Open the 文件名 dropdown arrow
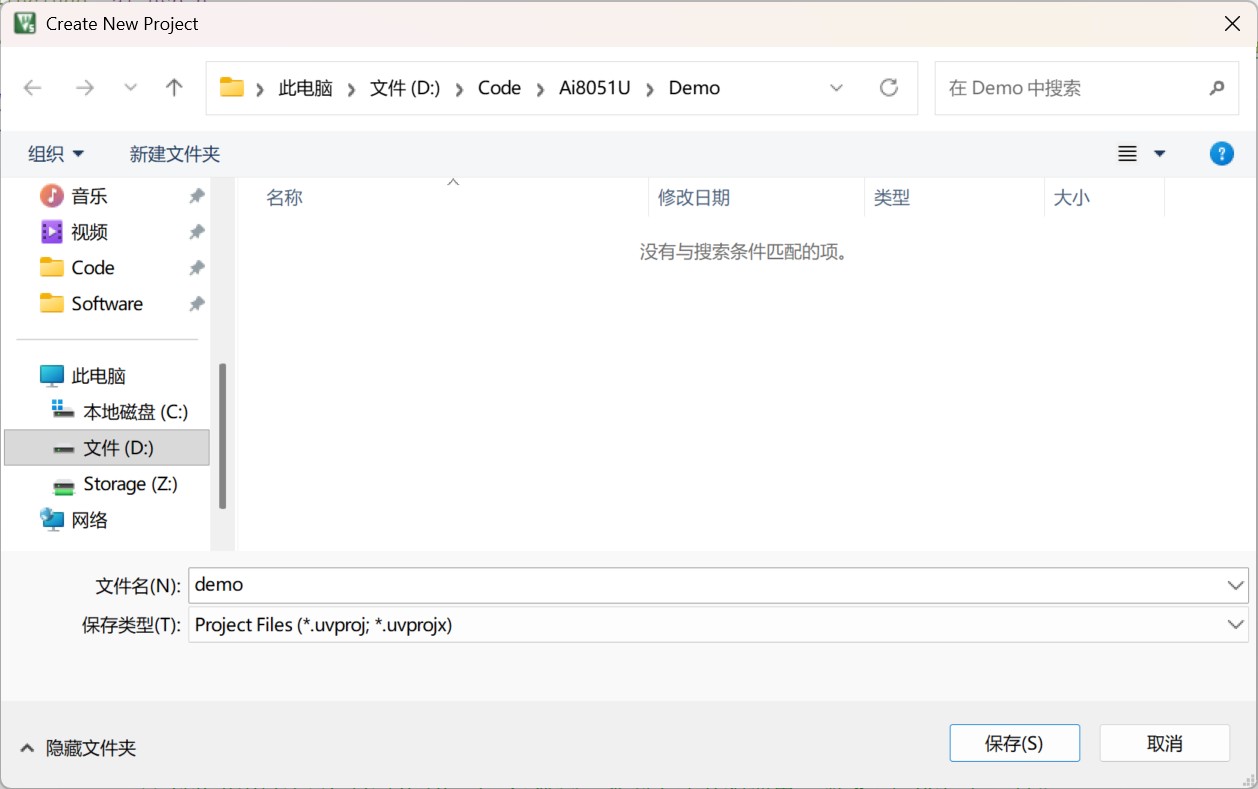The height and width of the screenshot is (789, 1258). [1235, 585]
